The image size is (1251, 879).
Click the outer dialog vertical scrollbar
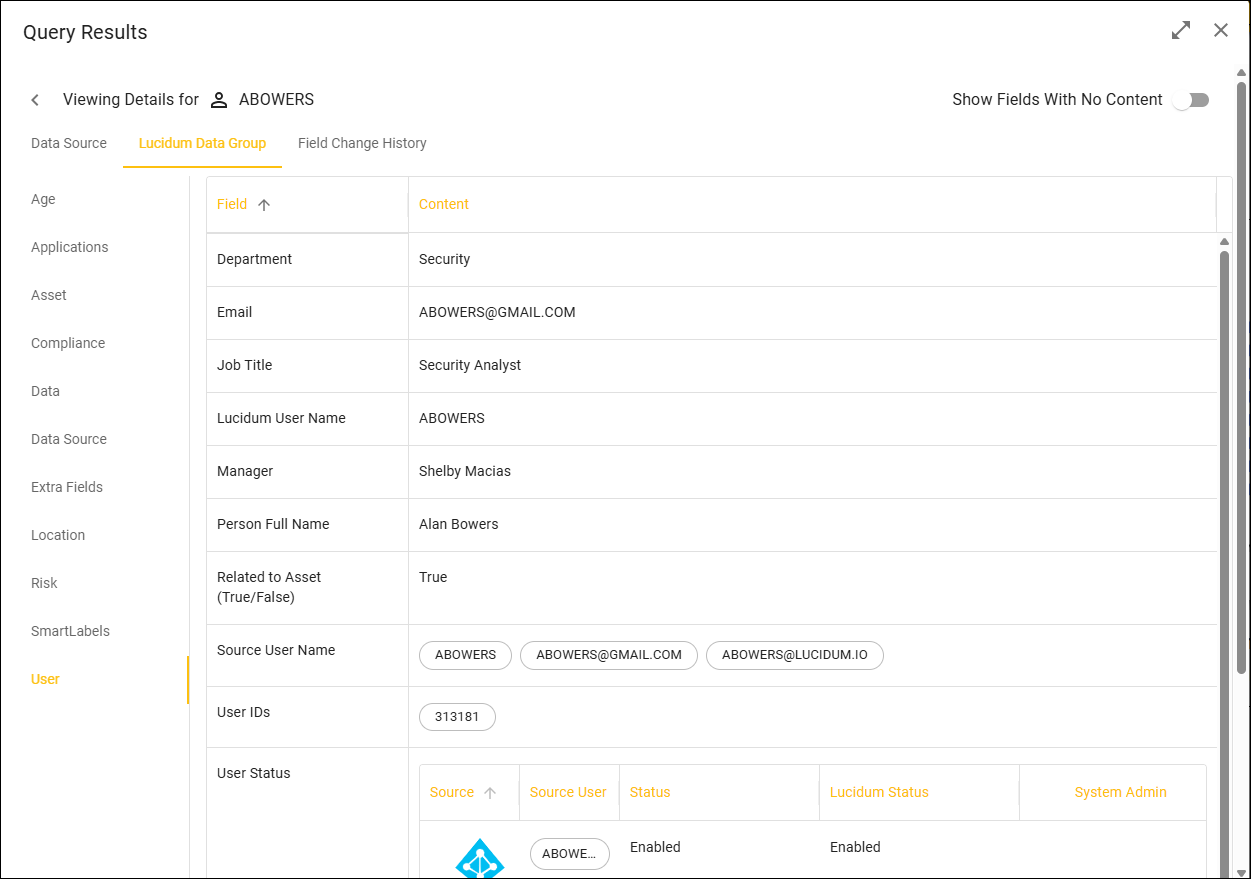(x=1241, y=380)
